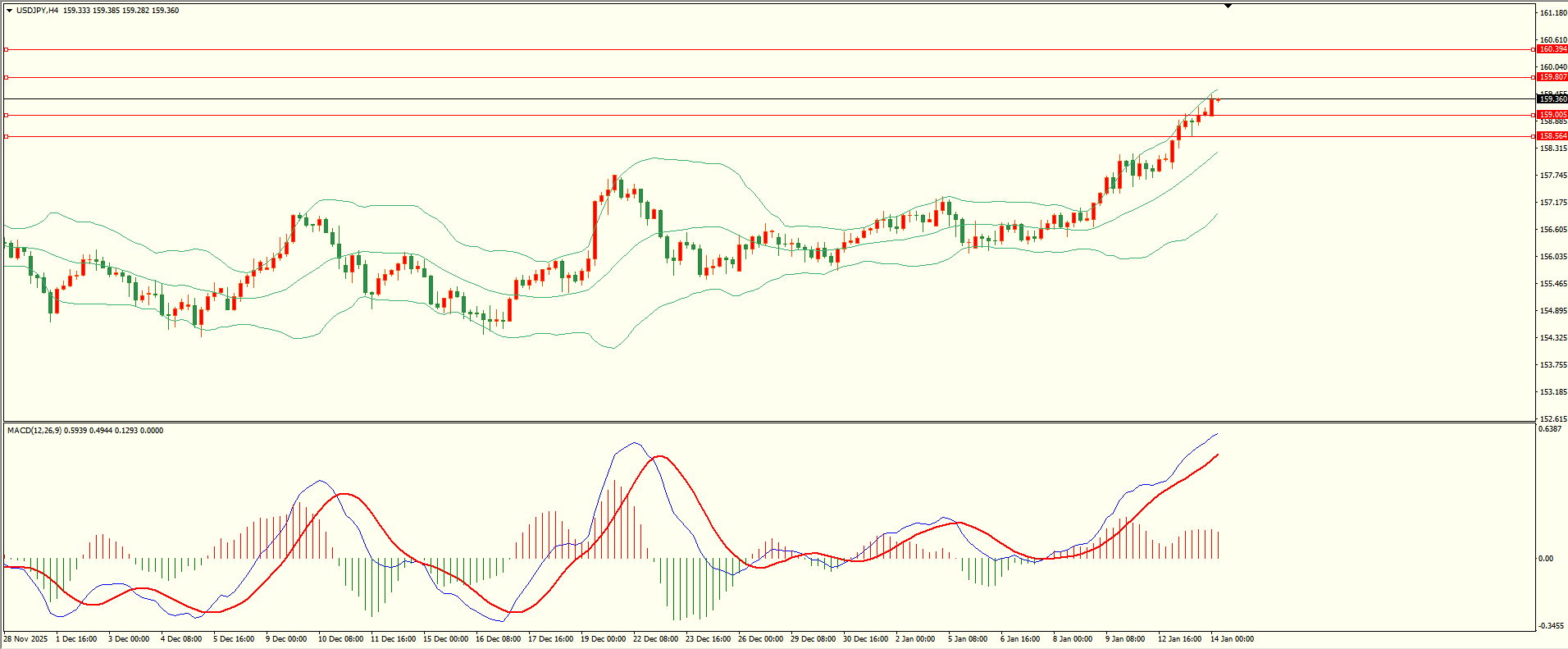Click the 14 Jan 00:00 time label
The width and height of the screenshot is (1568, 649).
pos(1232,639)
